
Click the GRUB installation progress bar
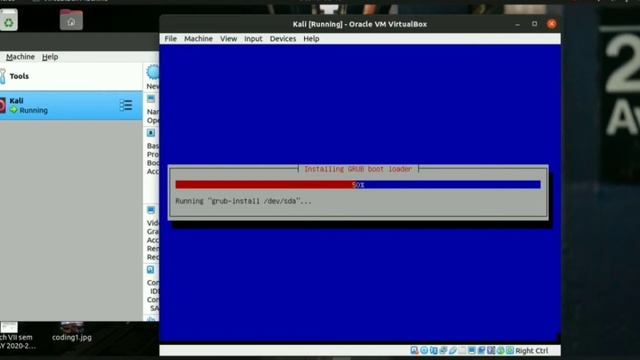coord(358,185)
